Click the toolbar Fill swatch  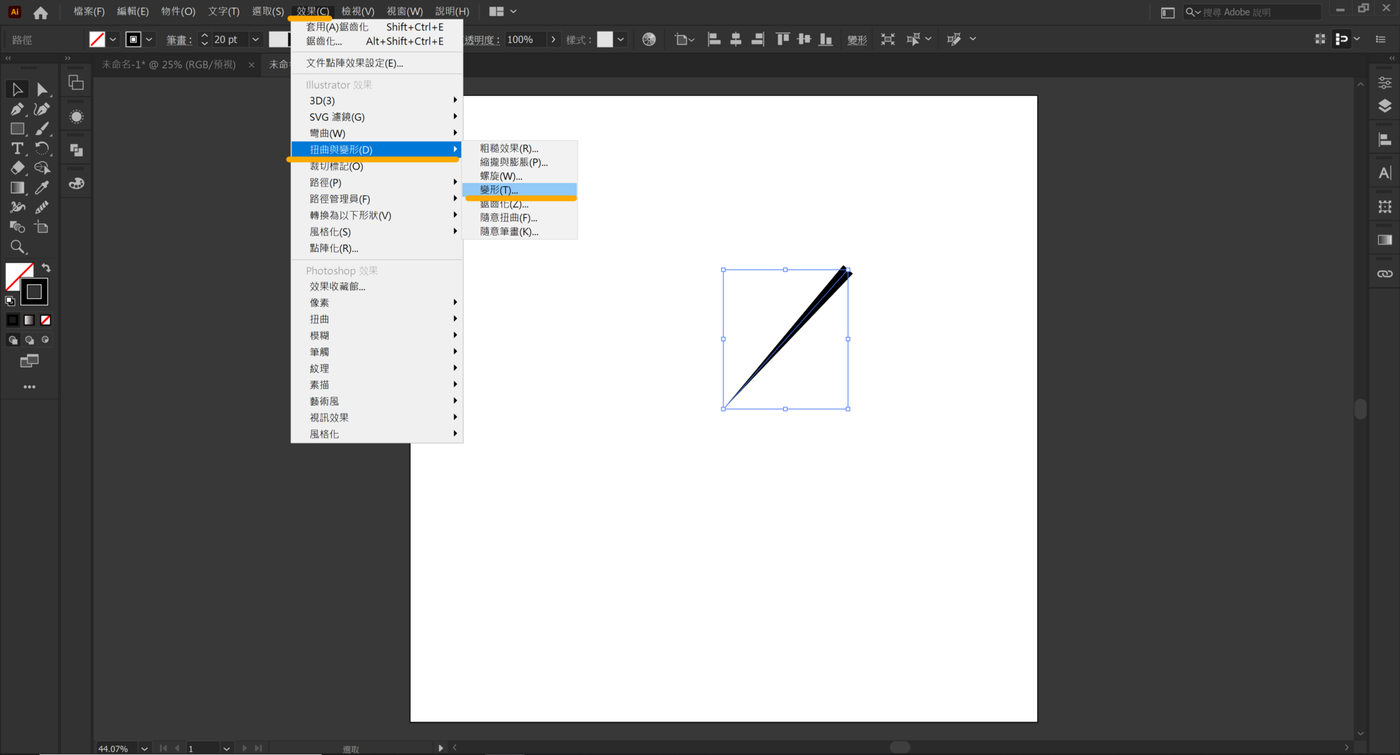(x=18, y=275)
